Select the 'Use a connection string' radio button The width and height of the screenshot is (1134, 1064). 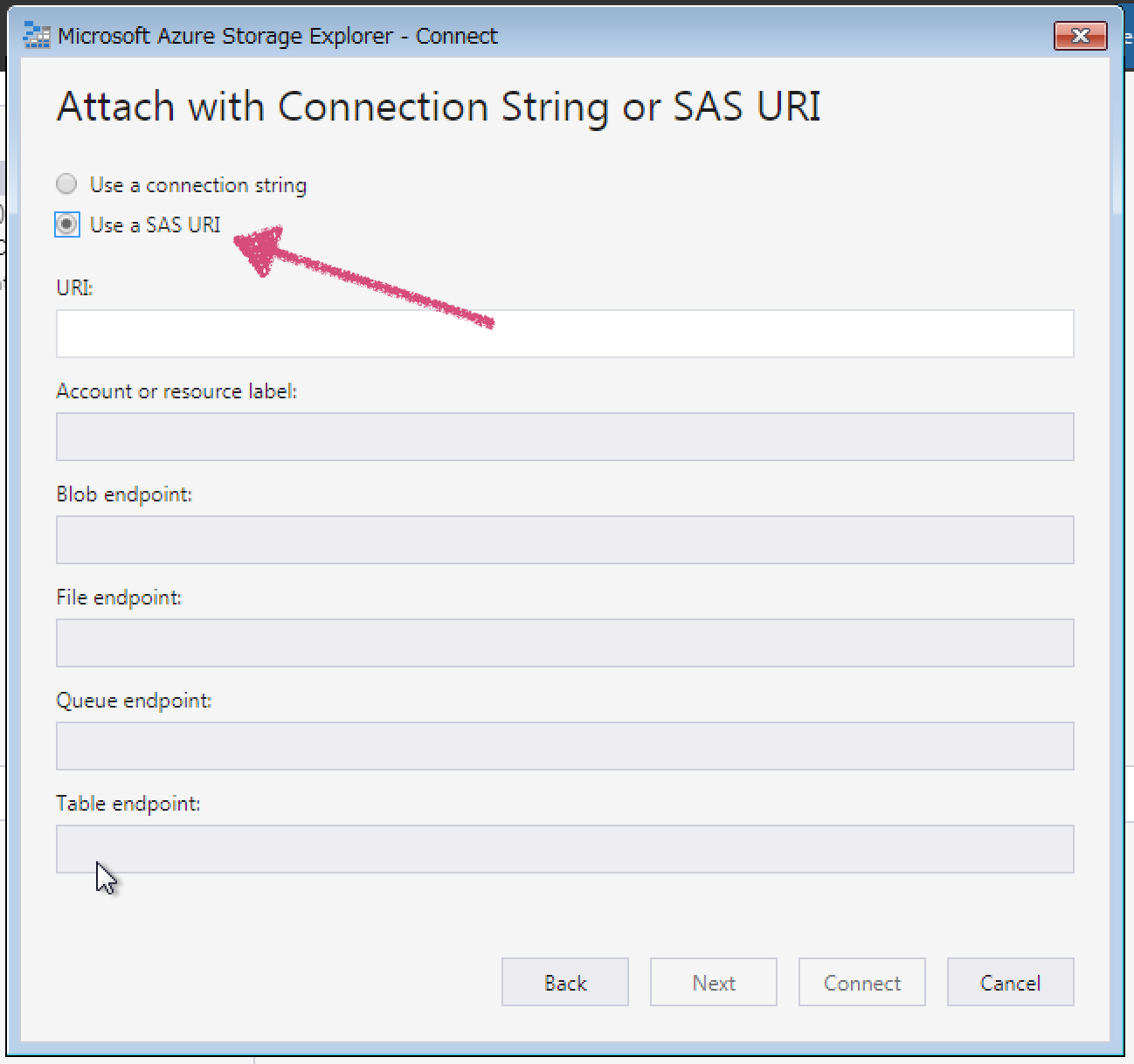(x=66, y=184)
